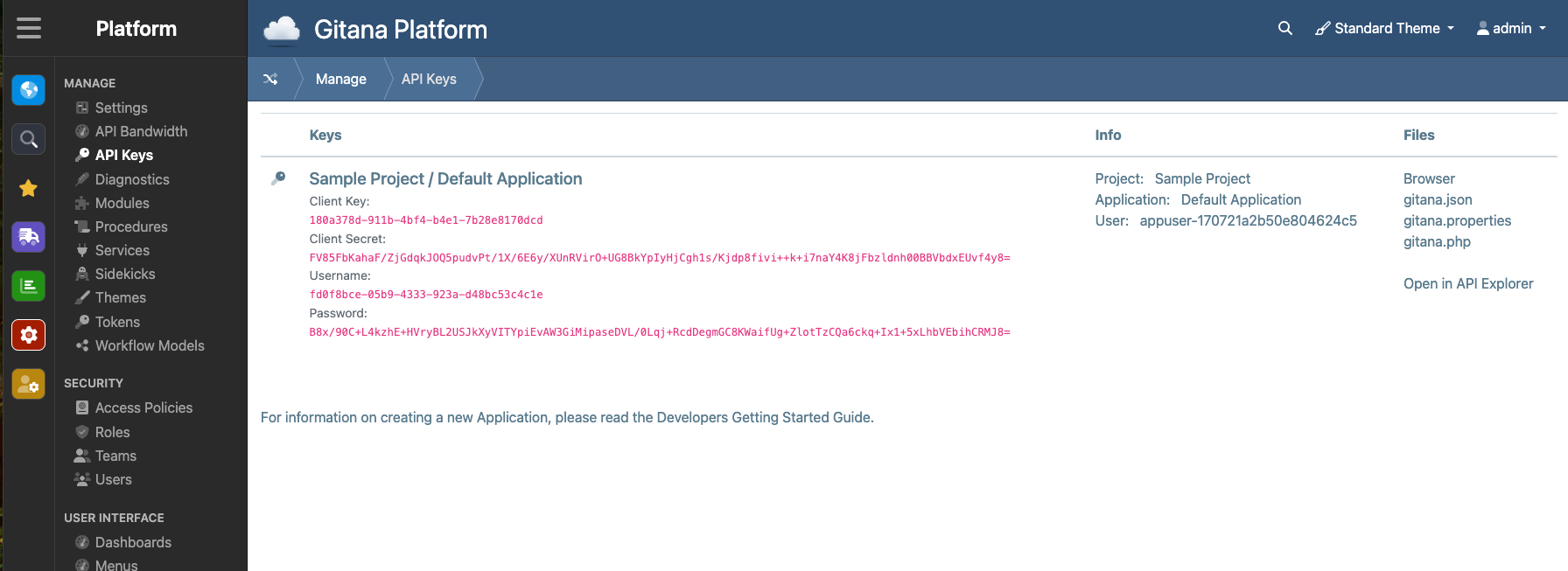This screenshot has height=571, width=1568.
Task: Open API Bandwidth menu item
Action: pyautogui.click(x=141, y=131)
